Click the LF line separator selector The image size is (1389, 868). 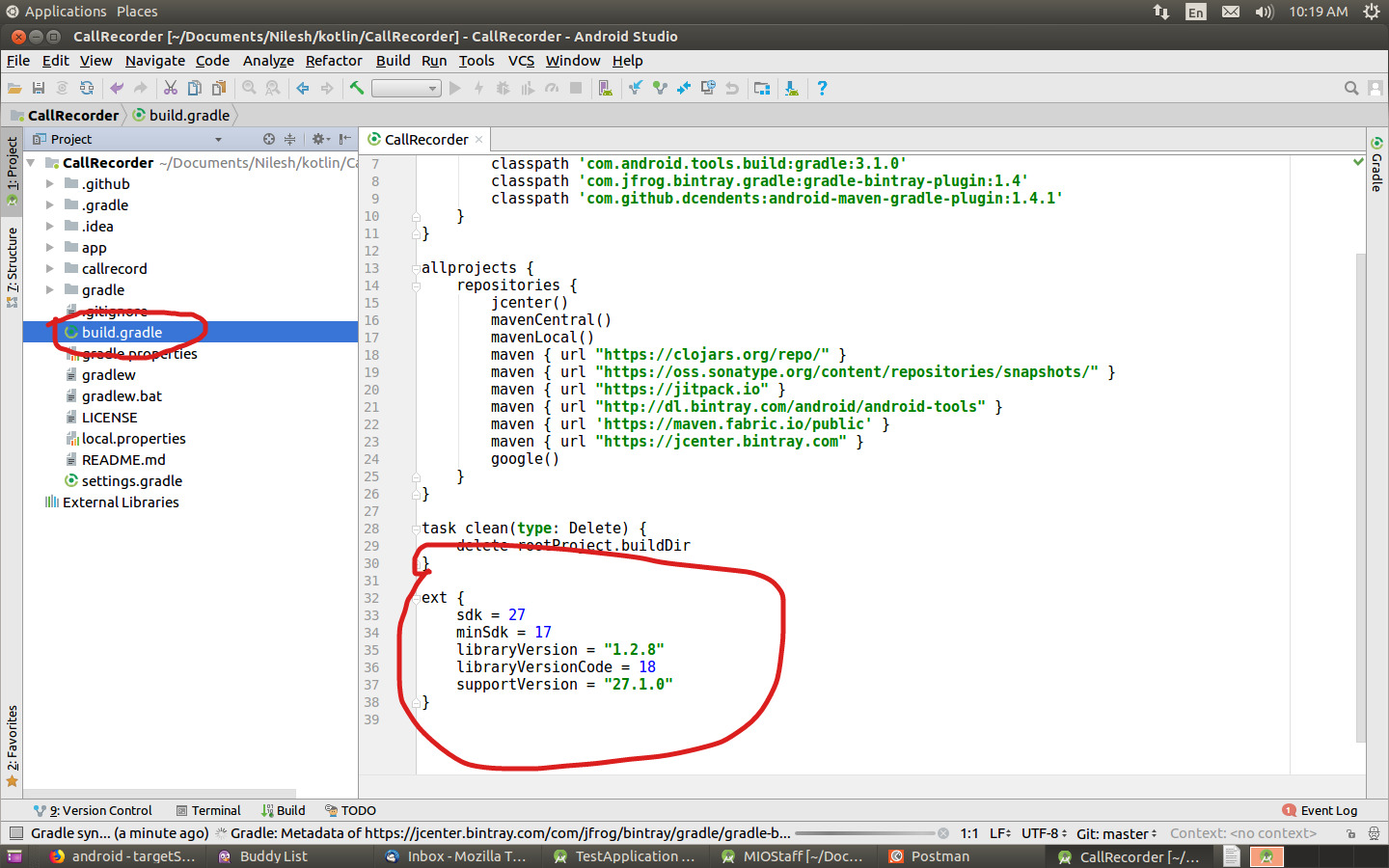point(1000,833)
